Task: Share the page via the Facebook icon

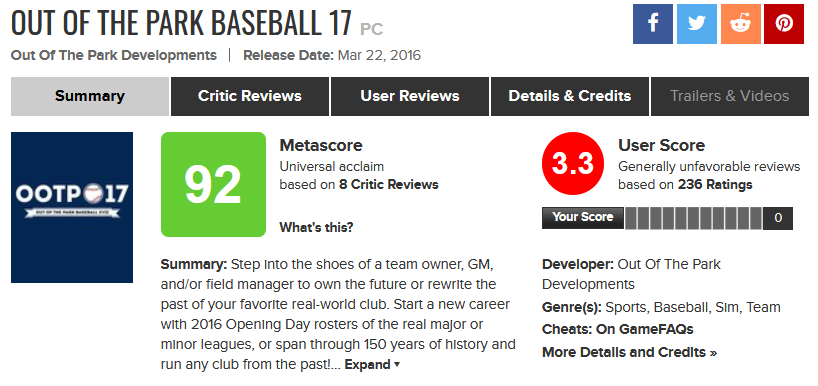Action: pyautogui.click(x=653, y=24)
